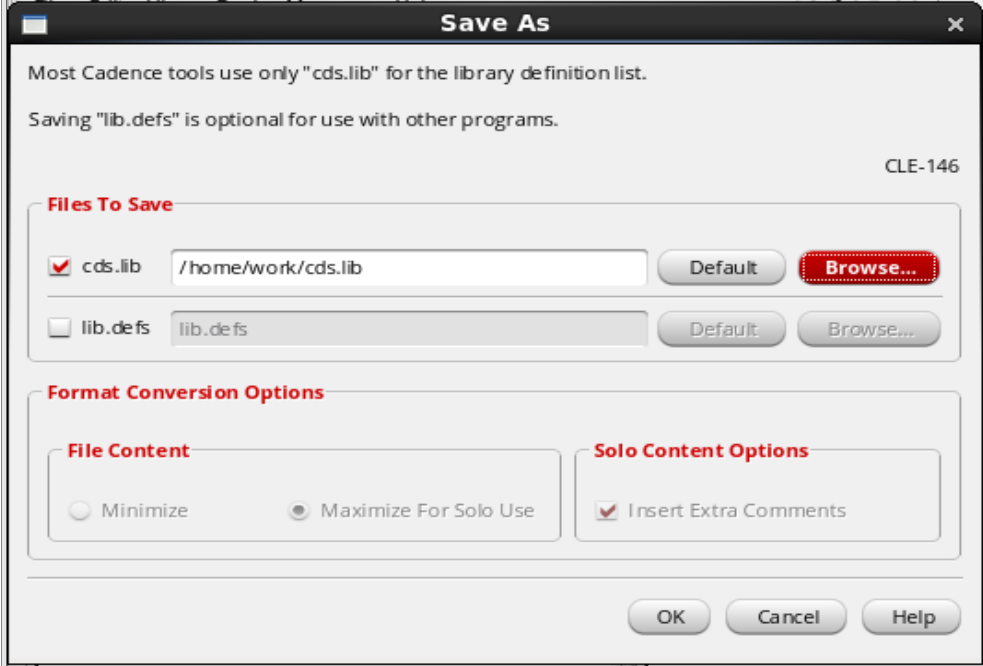
Task: Select the Minimize radio option
Action: (79, 511)
